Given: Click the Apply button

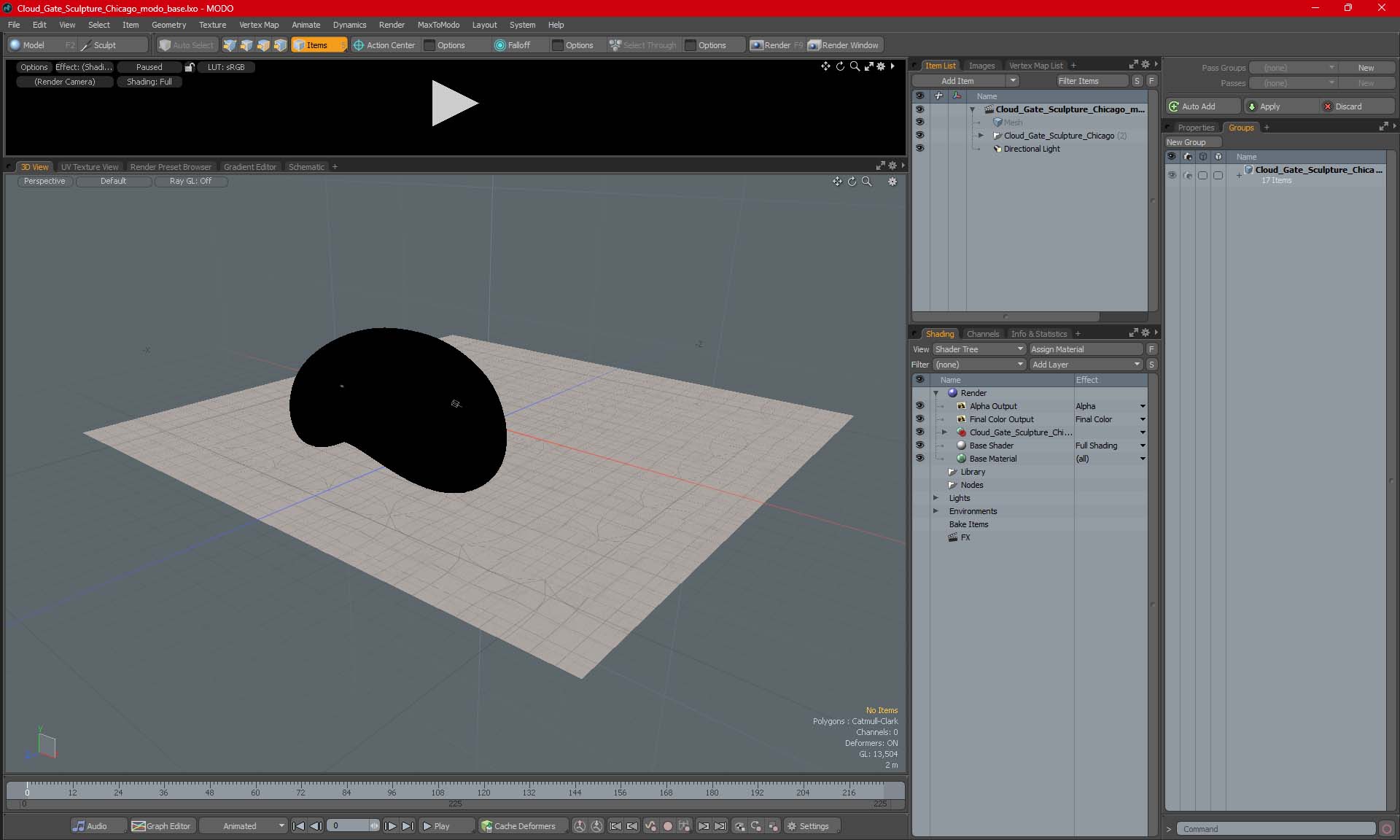Looking at the screenshot, I should (x=1281, y=106).
